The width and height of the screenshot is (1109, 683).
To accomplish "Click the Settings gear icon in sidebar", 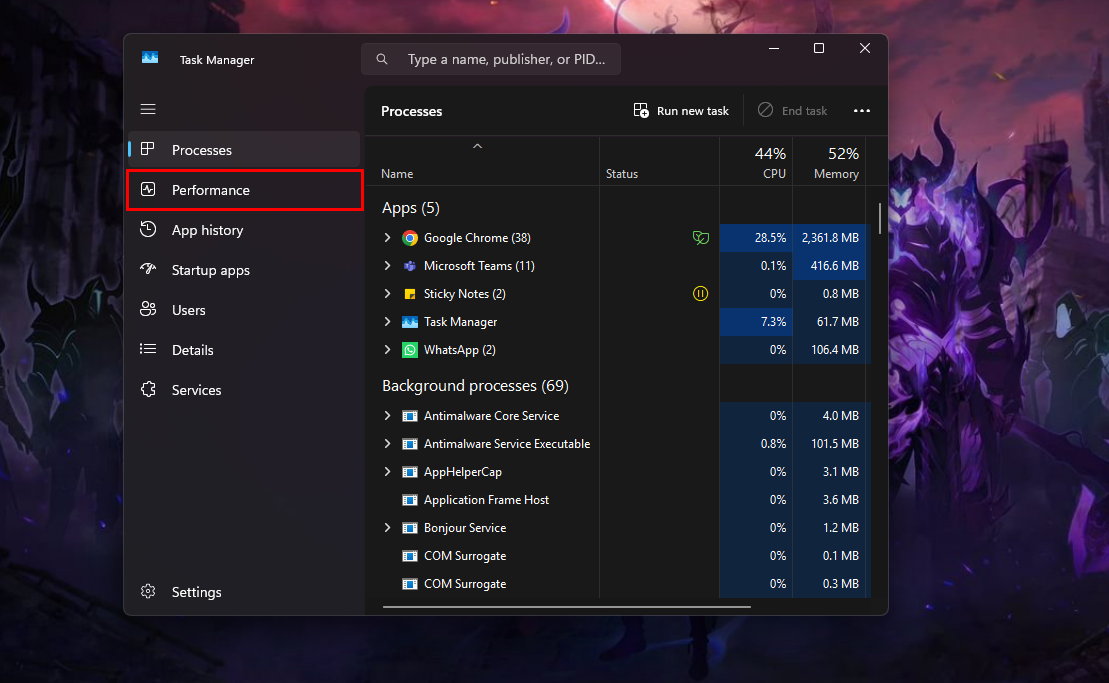I will pyautogui.click(x=148, y=591).
